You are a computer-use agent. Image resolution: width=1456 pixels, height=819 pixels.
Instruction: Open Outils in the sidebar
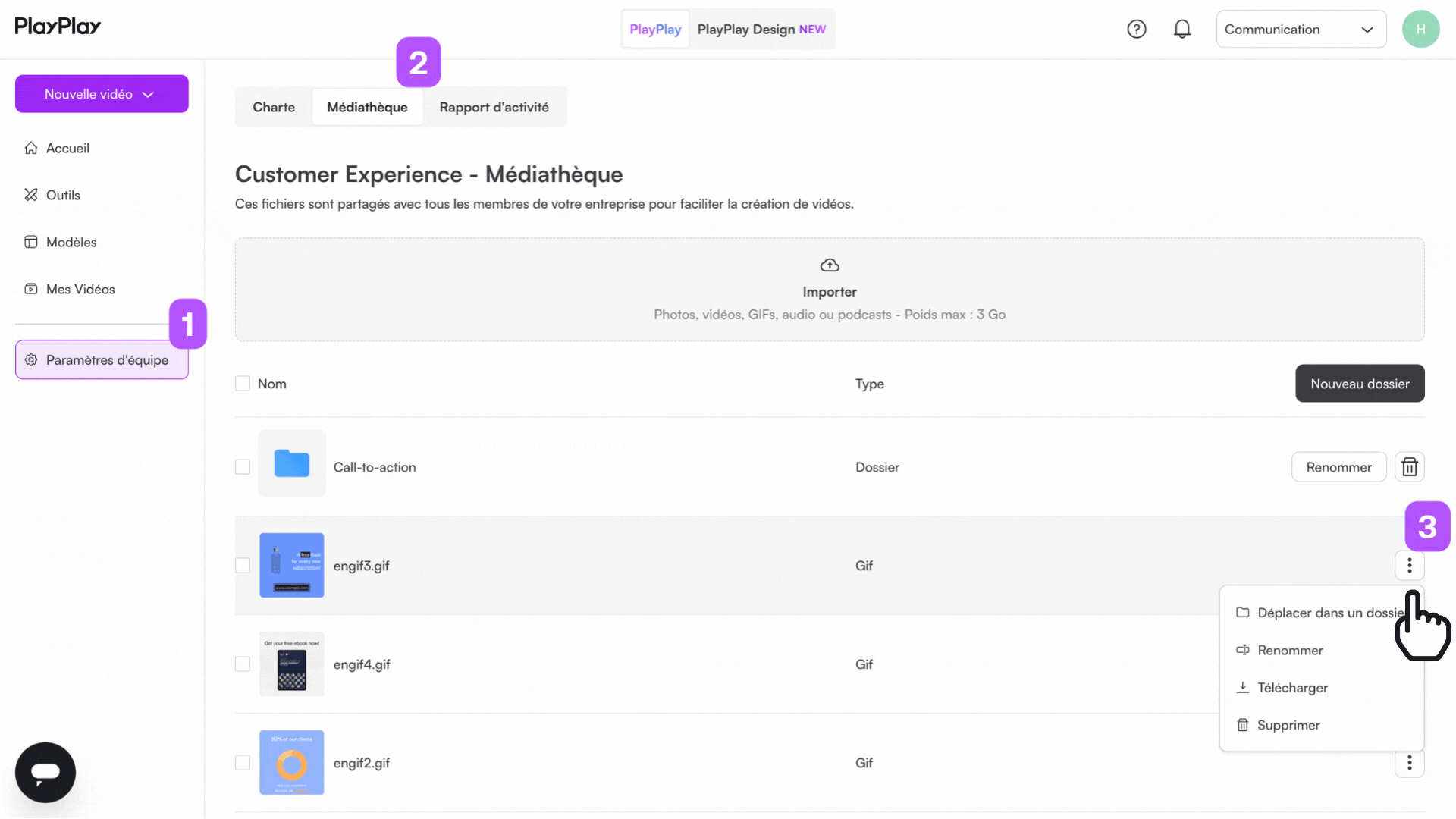[x=102, y=195]
